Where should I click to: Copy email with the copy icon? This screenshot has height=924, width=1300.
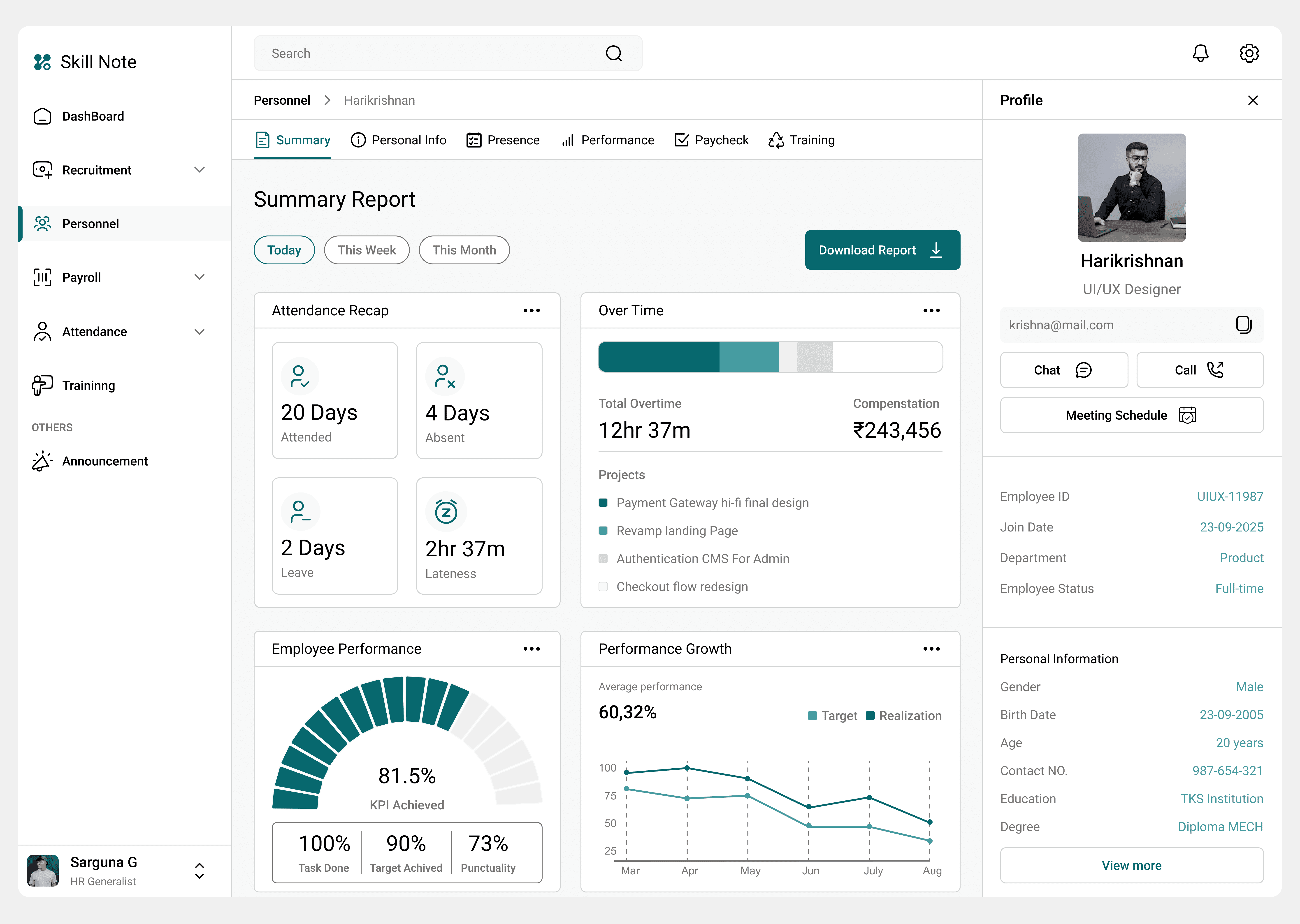[x=1243, y=325]
